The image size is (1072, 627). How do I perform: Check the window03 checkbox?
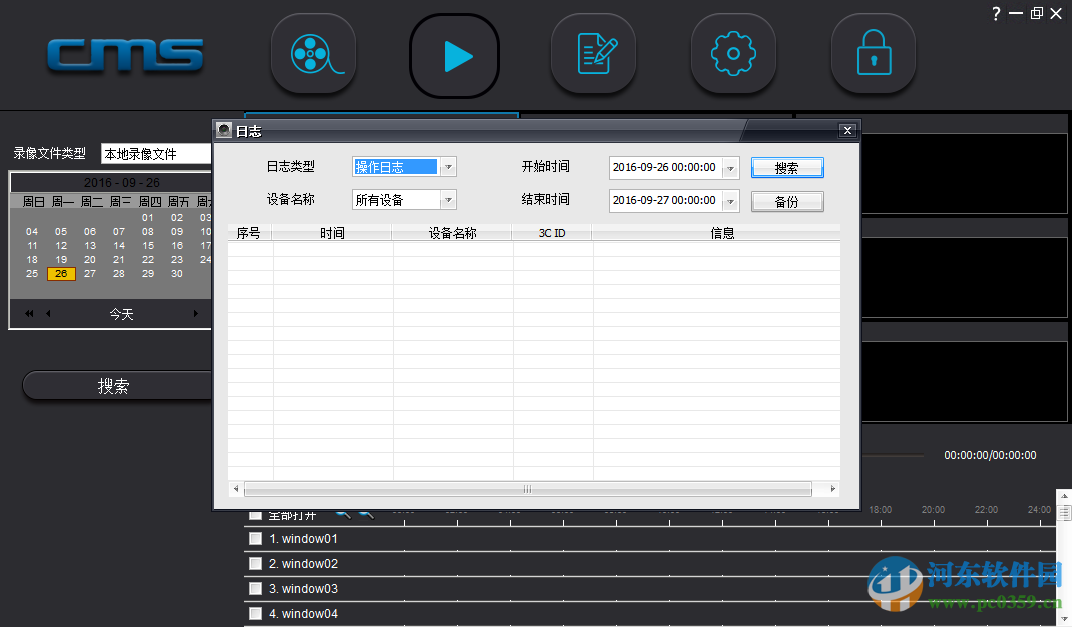[x=255, y=588]
